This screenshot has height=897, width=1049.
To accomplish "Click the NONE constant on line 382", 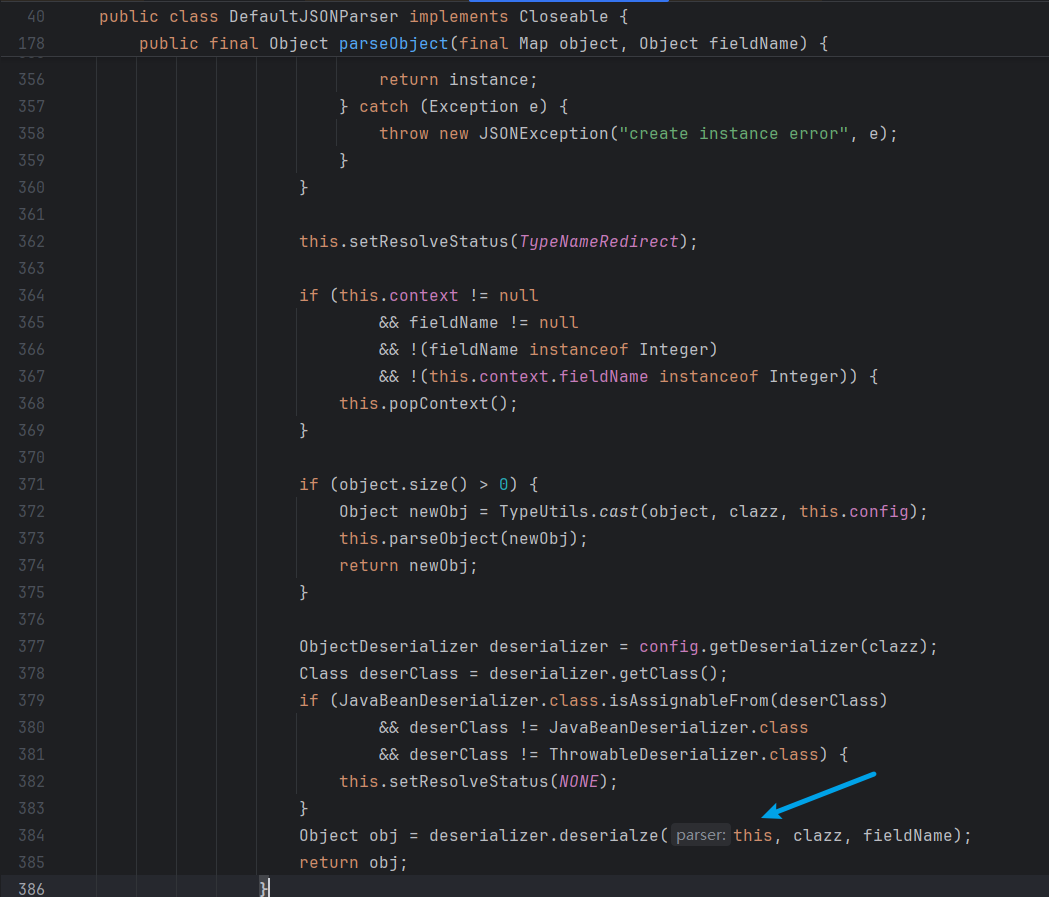I will tap(579, 781).
